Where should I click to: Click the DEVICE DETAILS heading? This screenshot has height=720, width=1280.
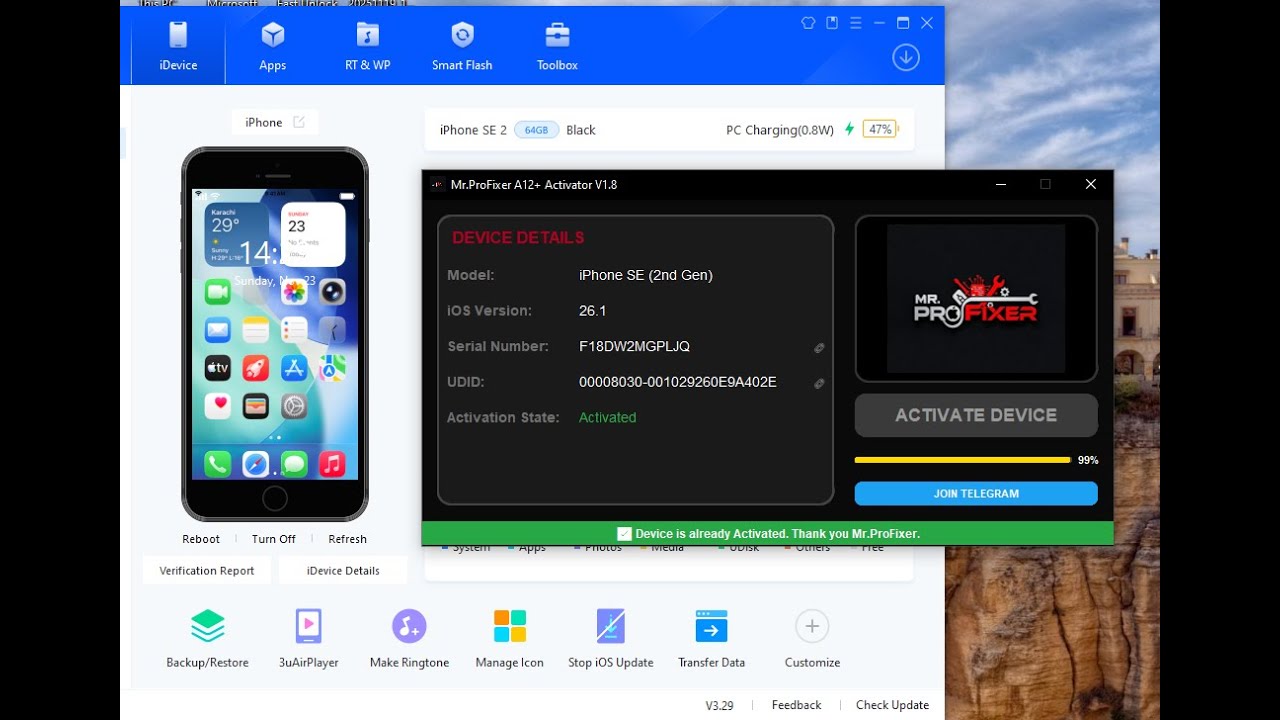(518, 238)
